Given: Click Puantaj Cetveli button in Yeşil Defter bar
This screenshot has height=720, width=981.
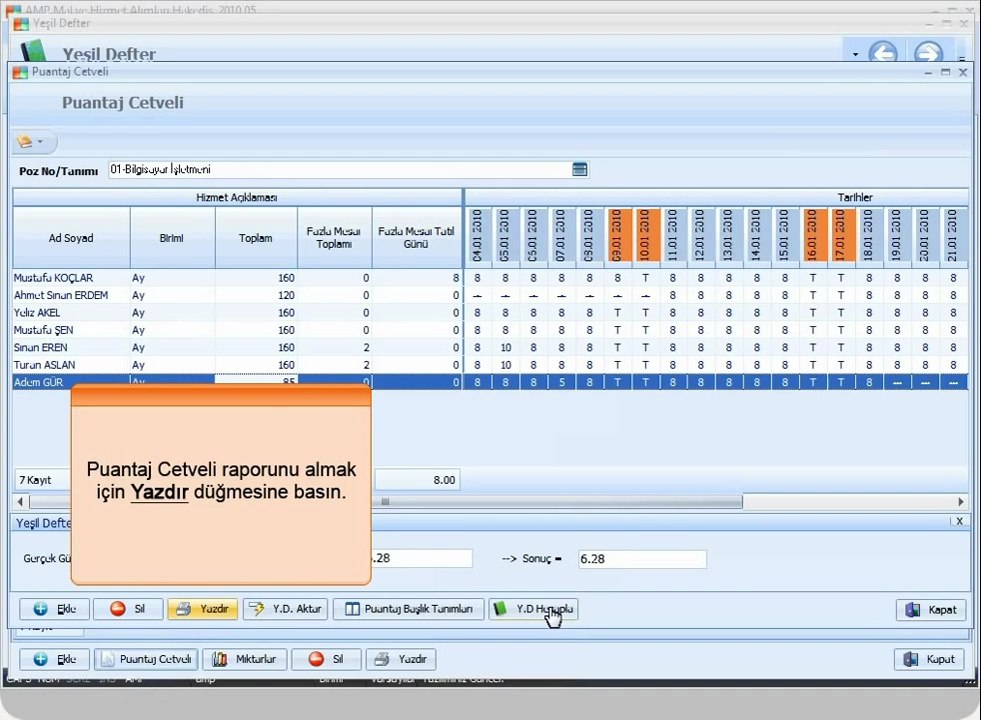Looking at the screenshot, I should pyautogui.click(x=146, y=659).
